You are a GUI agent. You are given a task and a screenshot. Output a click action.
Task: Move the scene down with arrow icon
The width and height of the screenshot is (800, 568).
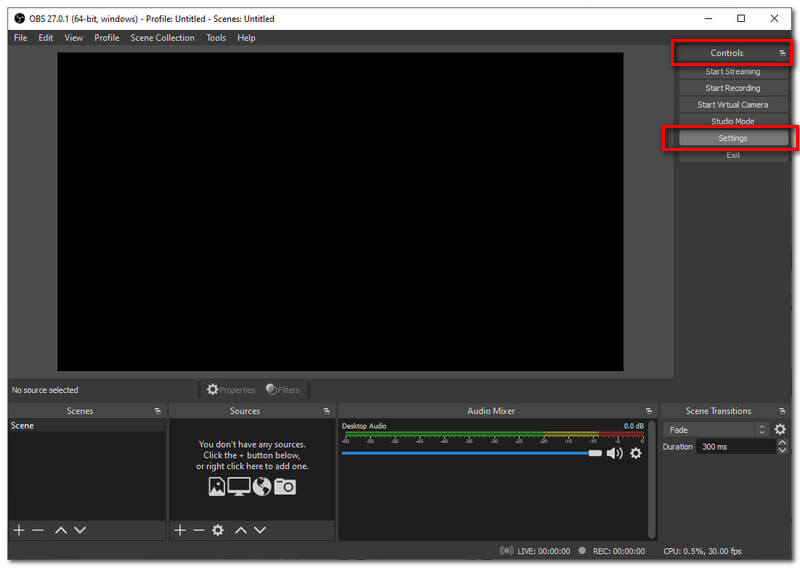[80, 530]
